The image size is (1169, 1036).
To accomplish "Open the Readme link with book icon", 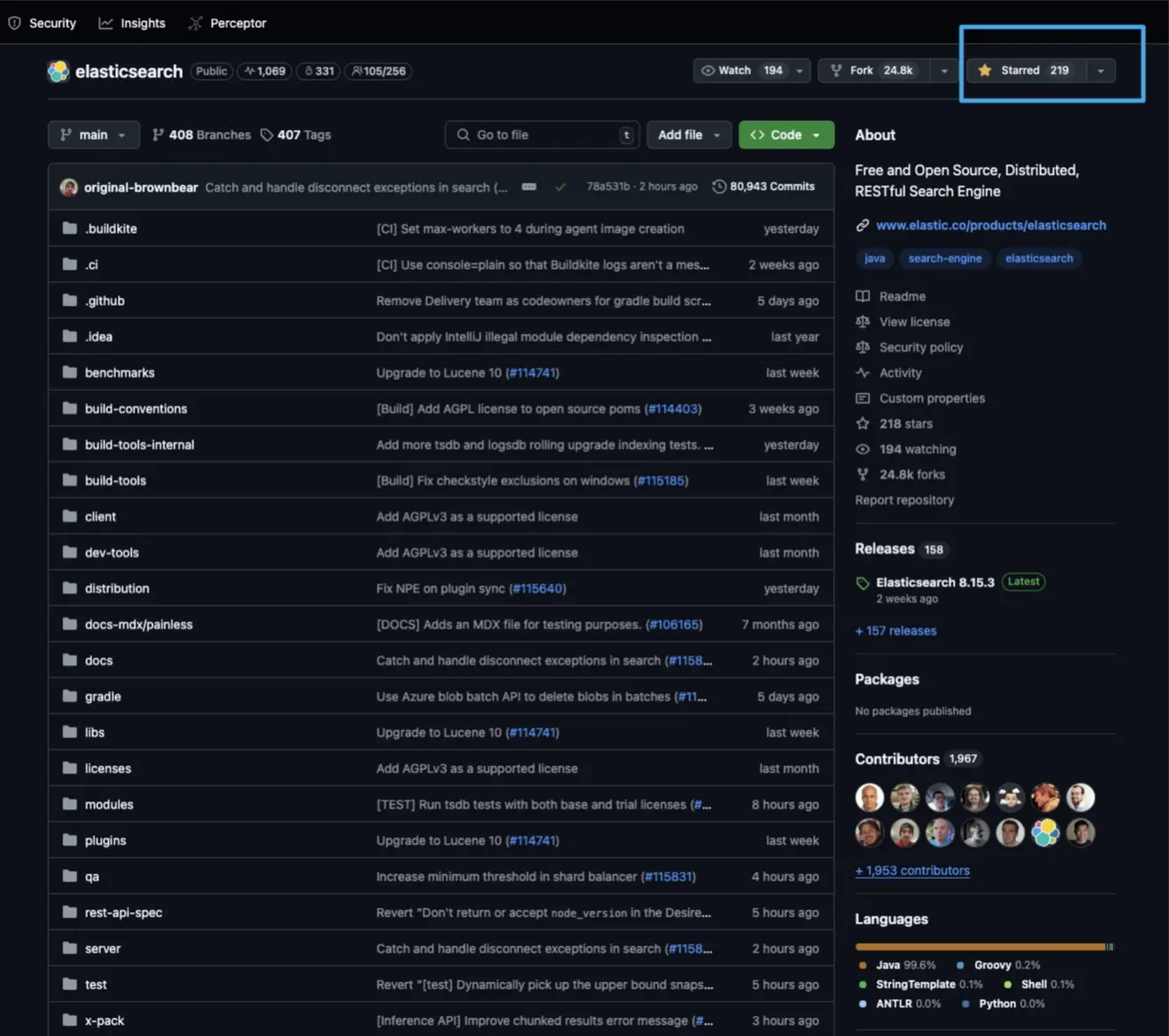I will 891,296.
